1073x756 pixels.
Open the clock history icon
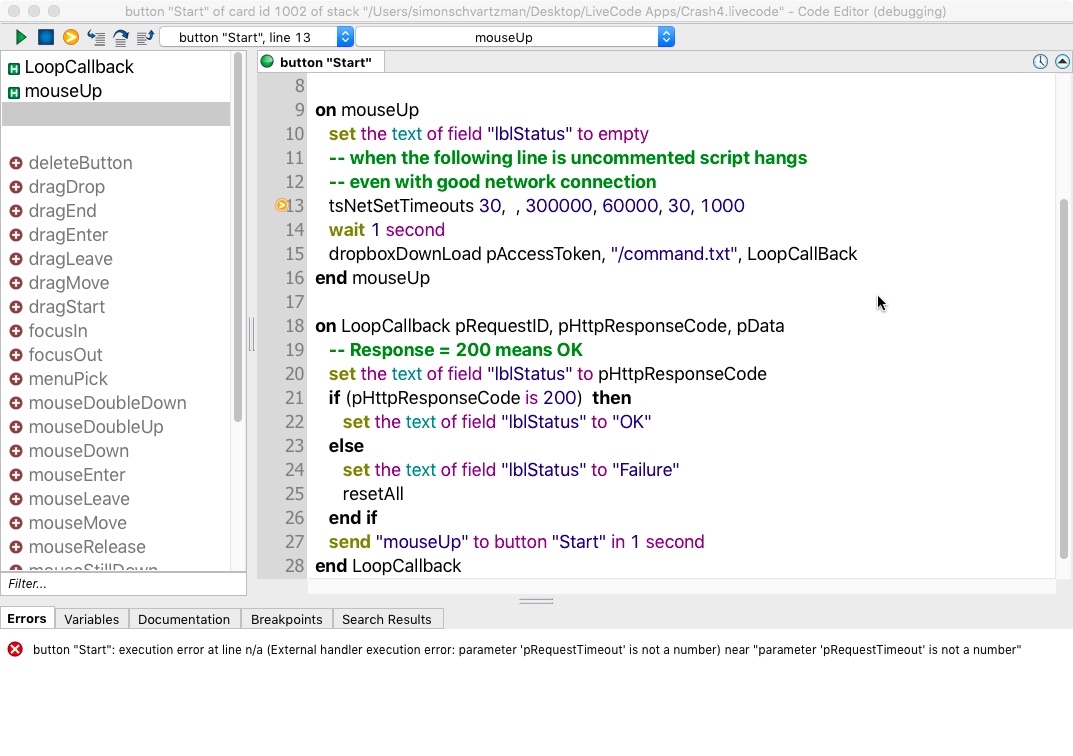coord(1040,62)
